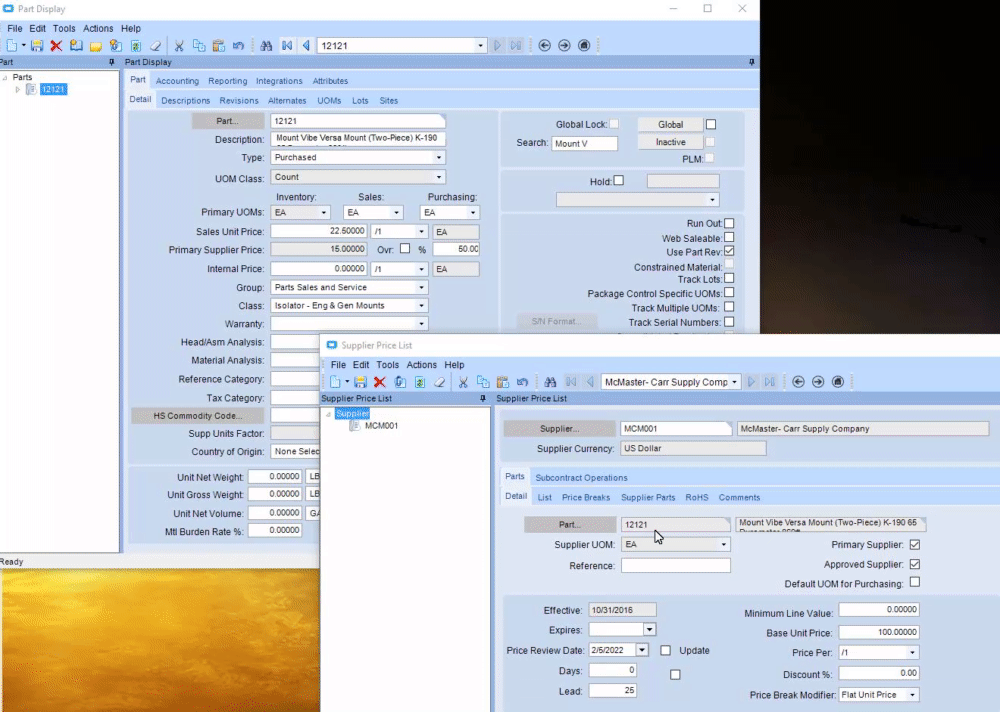Expand the 12121 tree node arrow
The width and height of the screenshot is (1000, 712).
[x=18, y=90]
